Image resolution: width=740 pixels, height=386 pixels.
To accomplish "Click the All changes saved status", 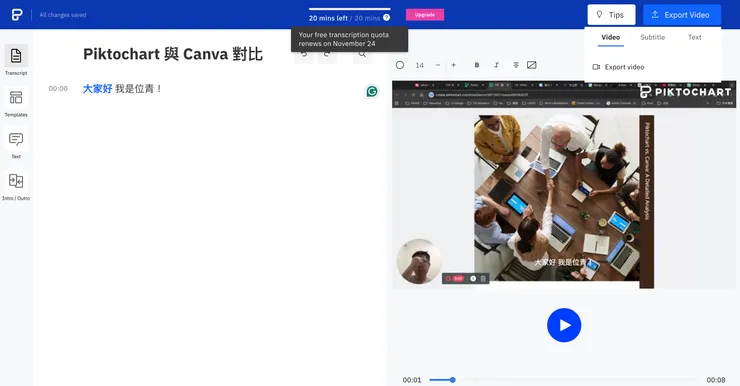I will (x=63, y=15).
